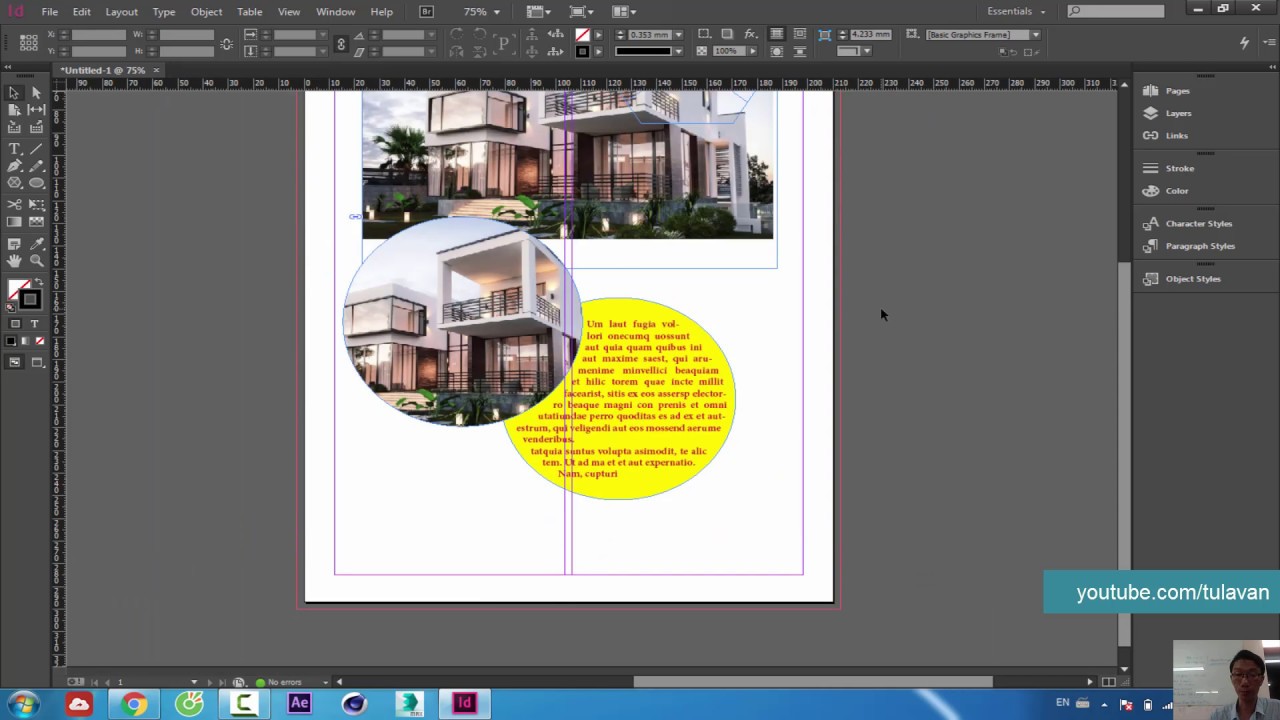Open the Table menu
1280x720 pixels.
pyautogui.click(x=249, y=11)
